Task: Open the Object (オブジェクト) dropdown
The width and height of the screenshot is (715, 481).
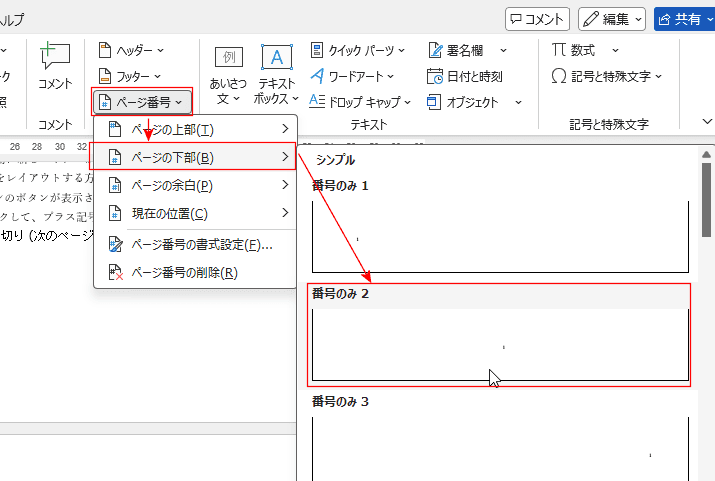Action: click(518, 102)
